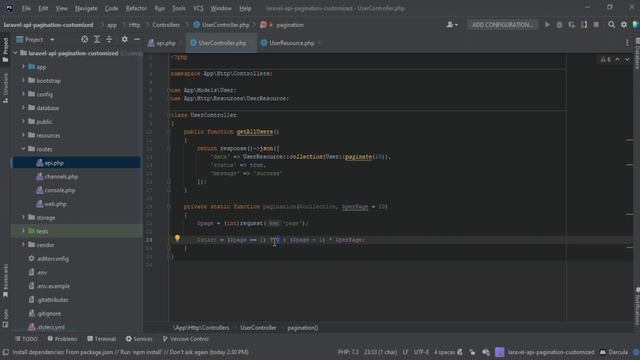Open the Refactor menu
Viewport: 640px width, 360px height.
click(136, 8)
